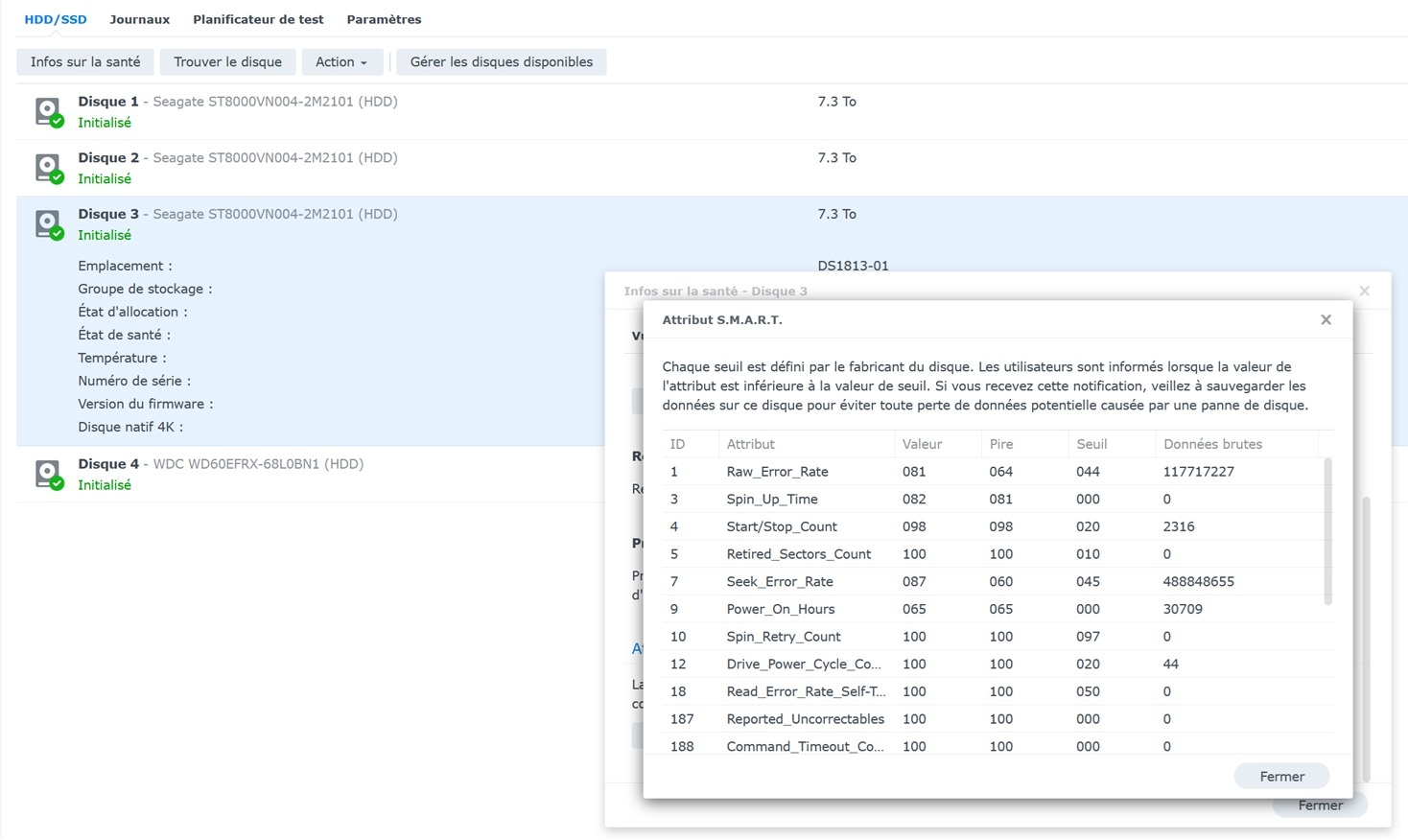
Task: Sort by the Attribut column header
Action: click(807, 444)
